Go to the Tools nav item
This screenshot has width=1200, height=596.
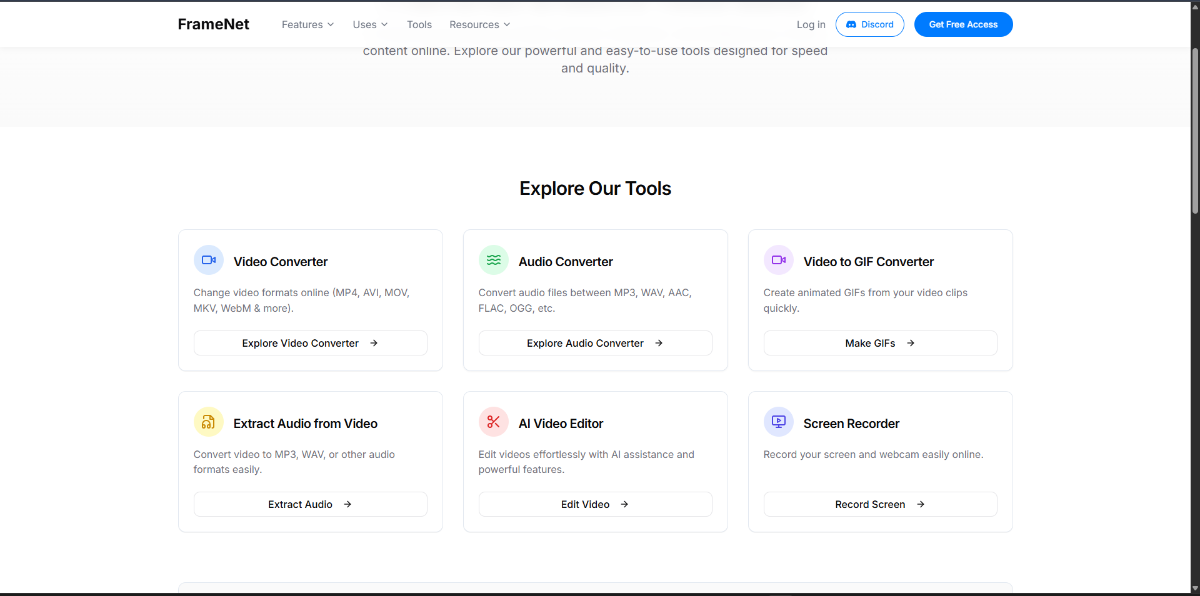[419, 24]
